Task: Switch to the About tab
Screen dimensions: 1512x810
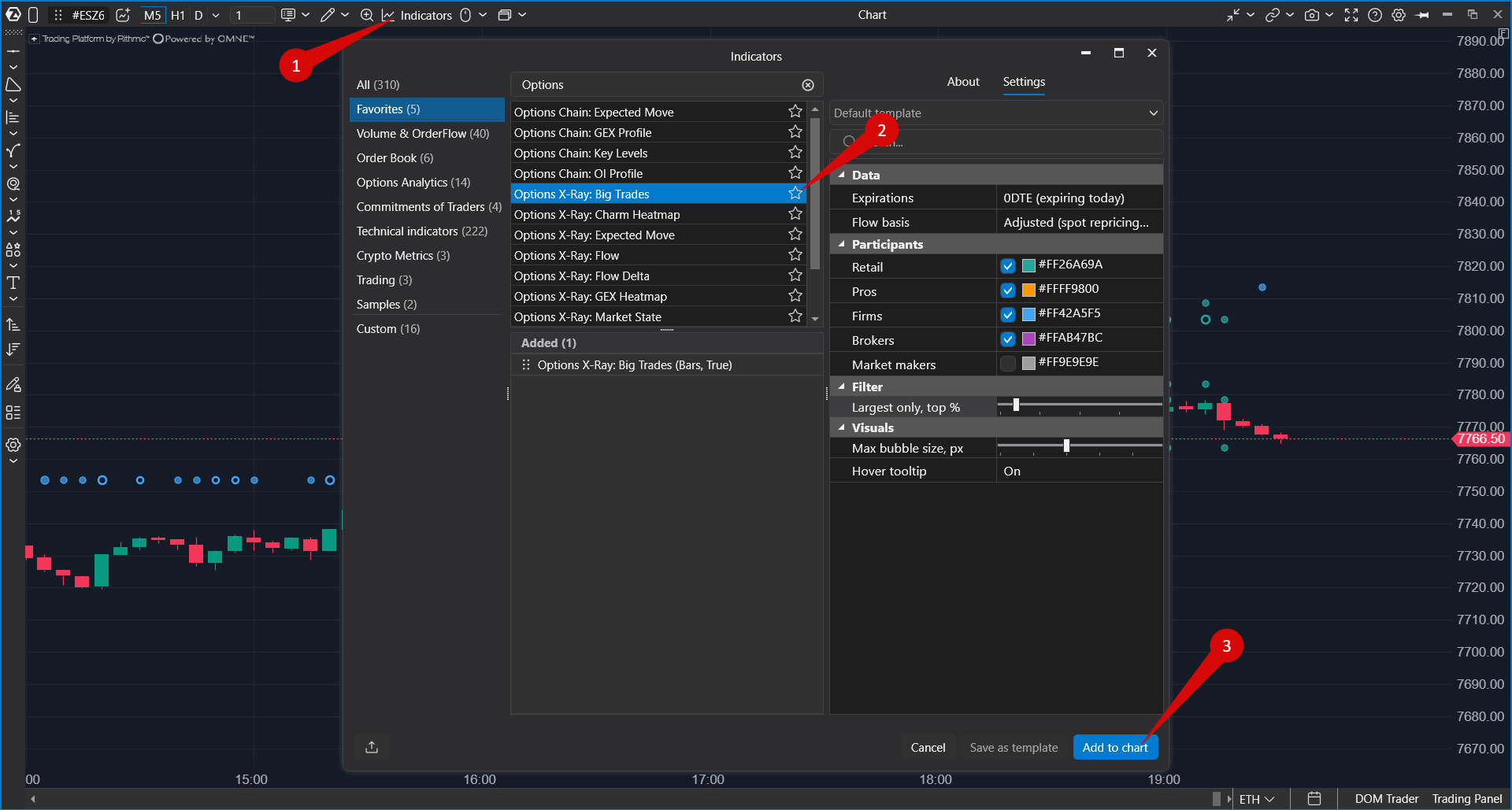Action: pyautogui.click(x=963, y=82)
